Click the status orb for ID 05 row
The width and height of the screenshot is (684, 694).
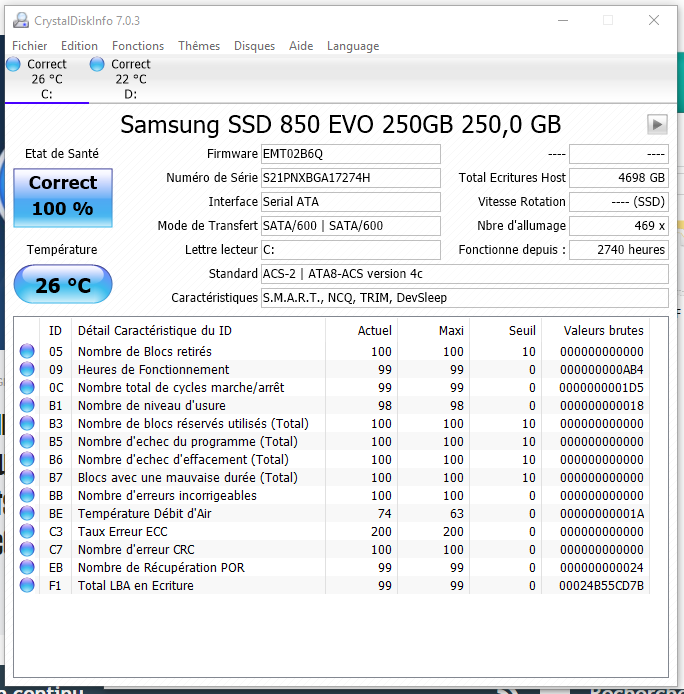click(x=27, y=351)
